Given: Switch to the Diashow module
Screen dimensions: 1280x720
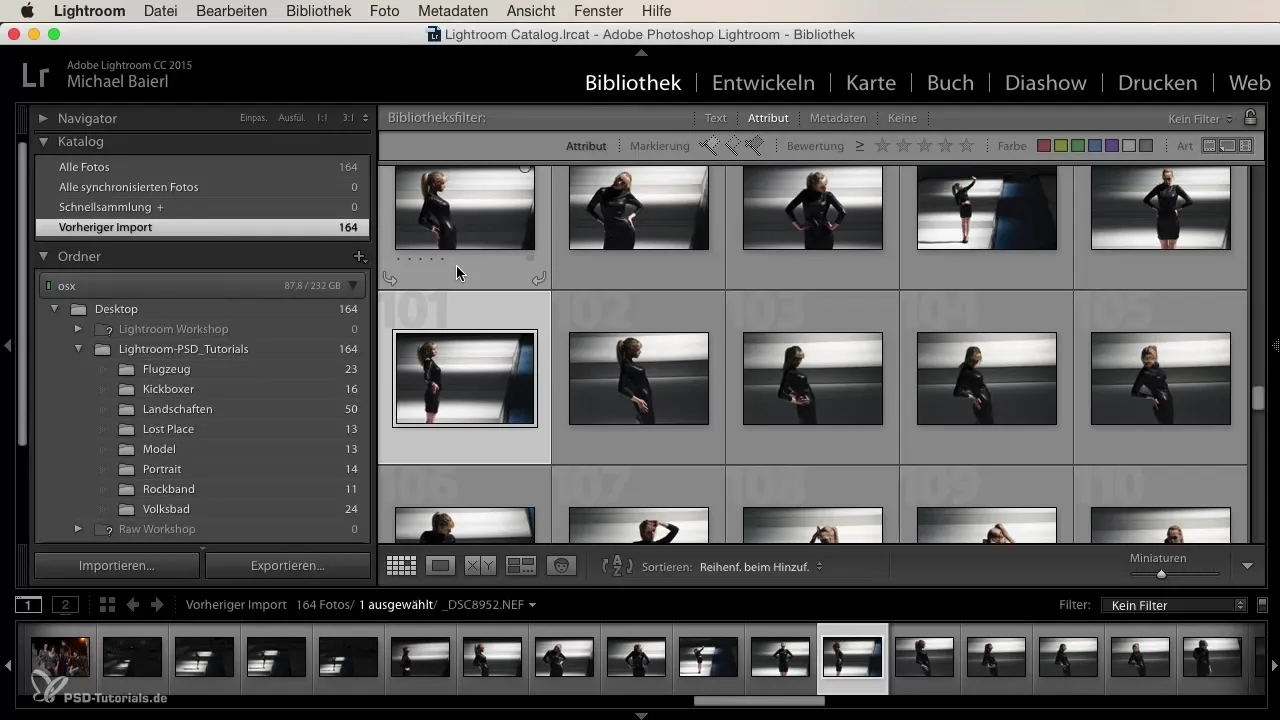Looking at the screenshot, I should [x=1045, y=83].
